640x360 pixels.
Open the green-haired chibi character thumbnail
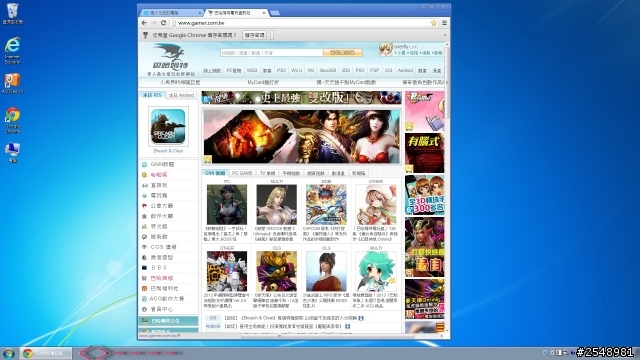click(x=376, y=271)
